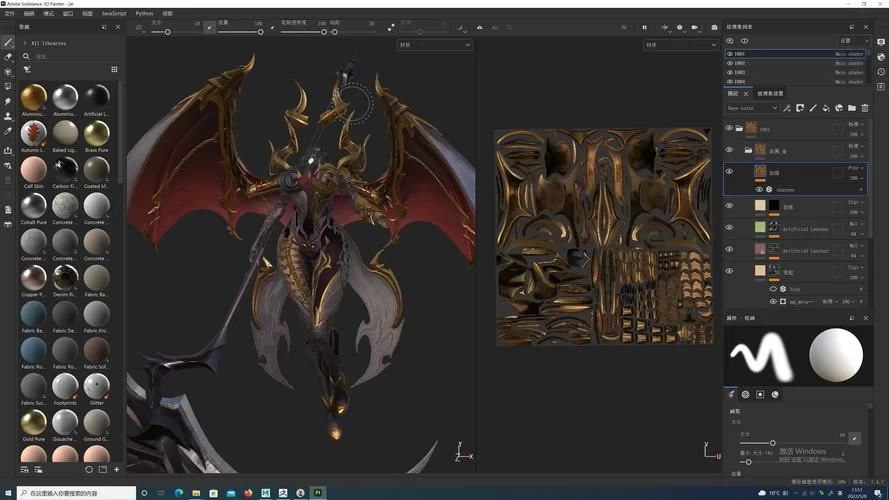The height and width of the screenshot is (500, 889).
Task: Hide the 1001 folder layer
Action: tap(729, 129)
